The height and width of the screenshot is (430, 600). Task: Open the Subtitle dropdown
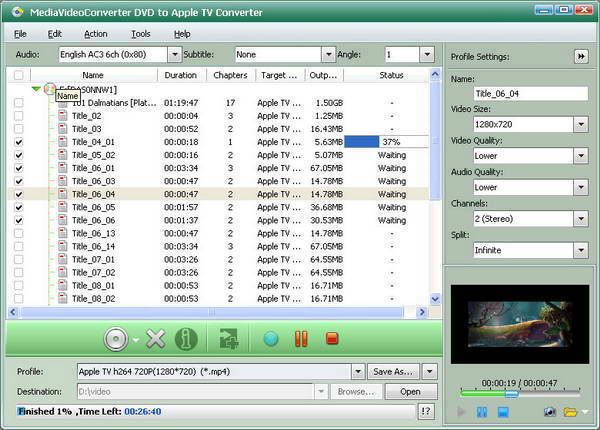(x=328, y=54)
